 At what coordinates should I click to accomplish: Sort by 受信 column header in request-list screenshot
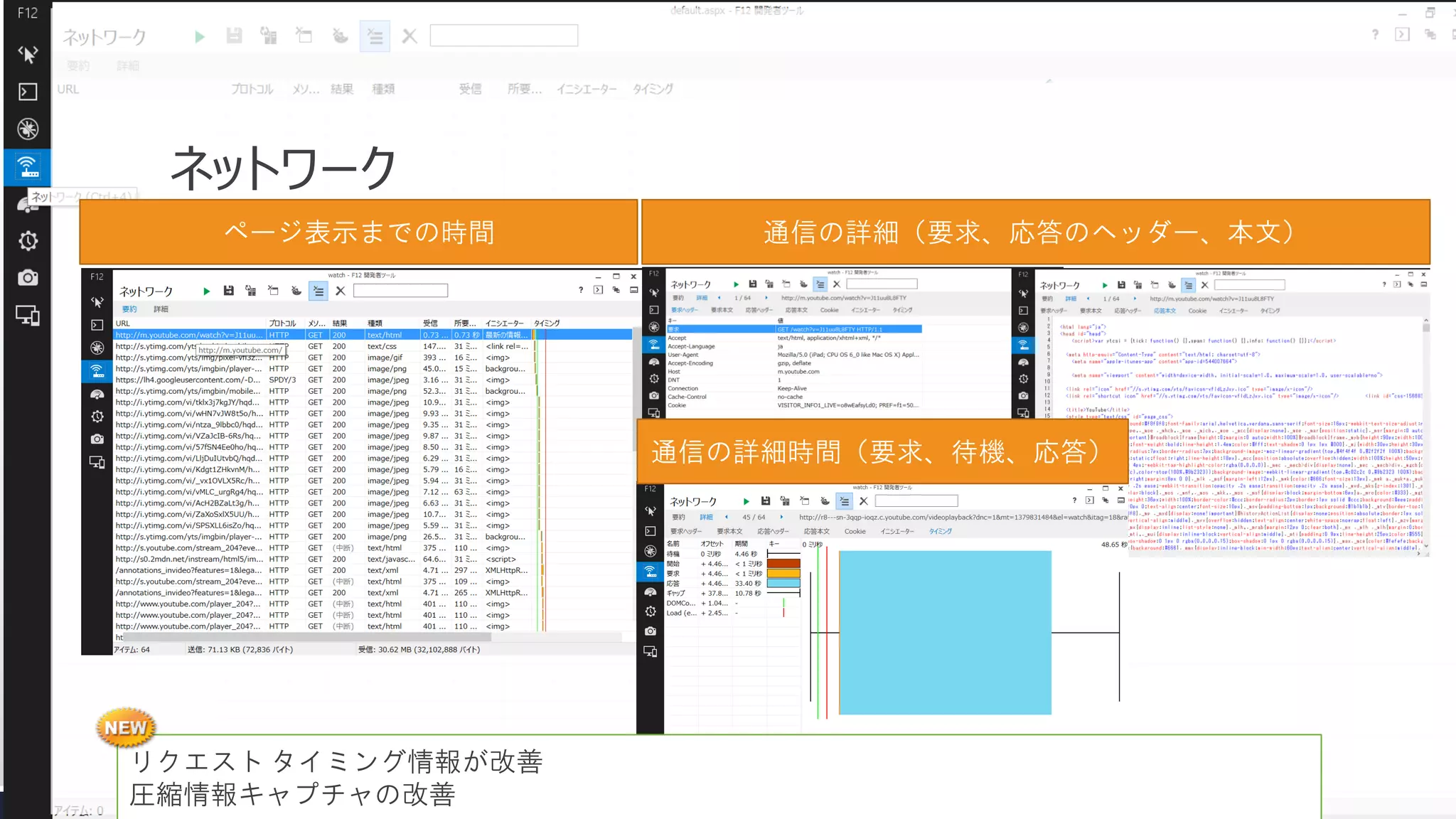coord(430,323)
